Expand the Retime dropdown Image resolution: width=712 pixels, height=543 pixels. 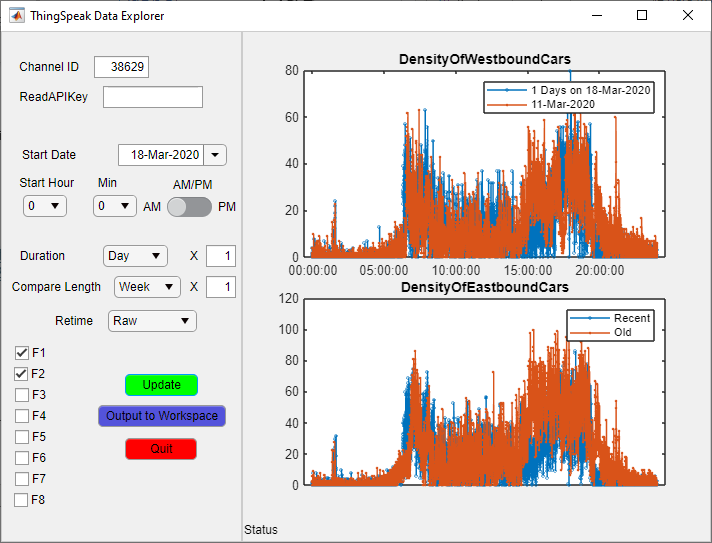[152, 321]
